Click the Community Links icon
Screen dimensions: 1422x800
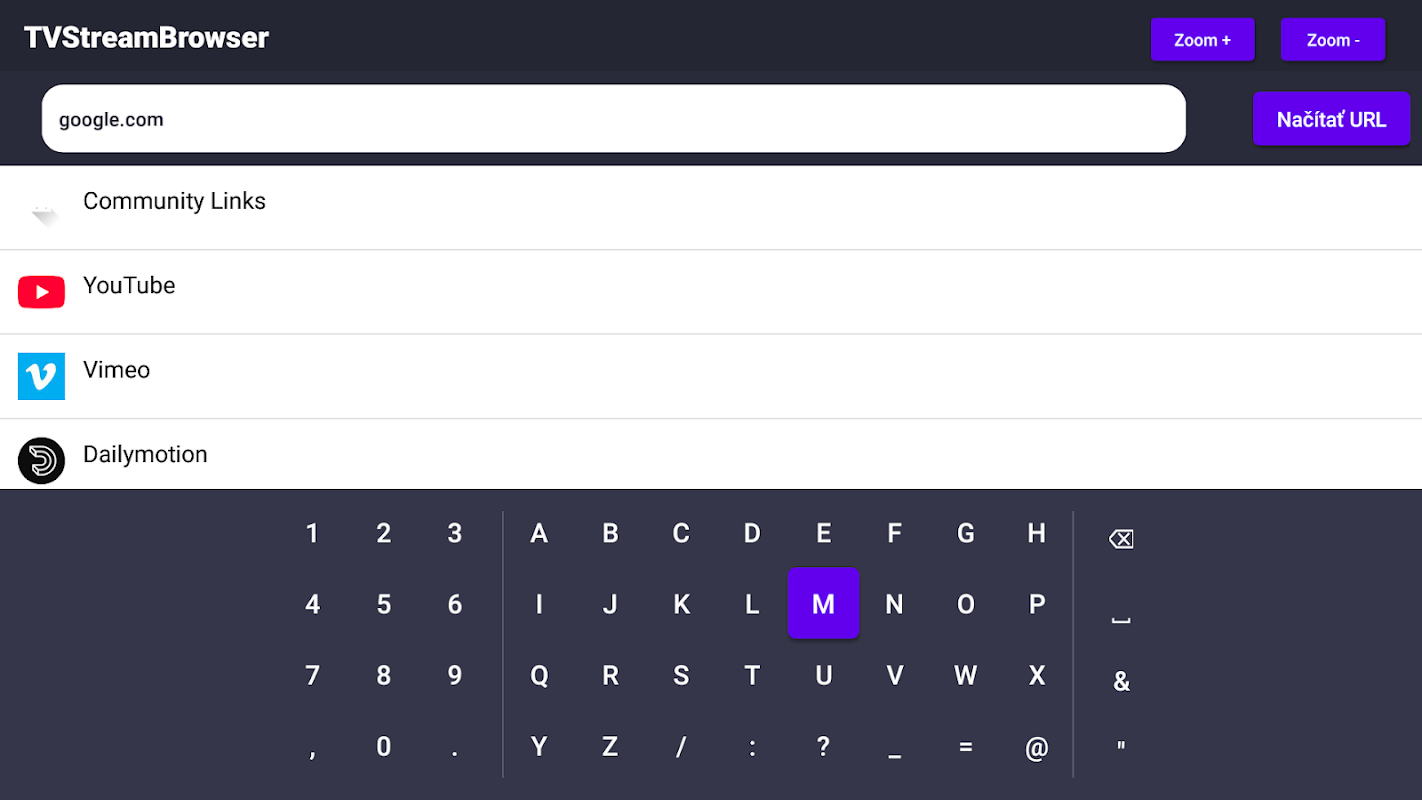(x=43, y=212)
